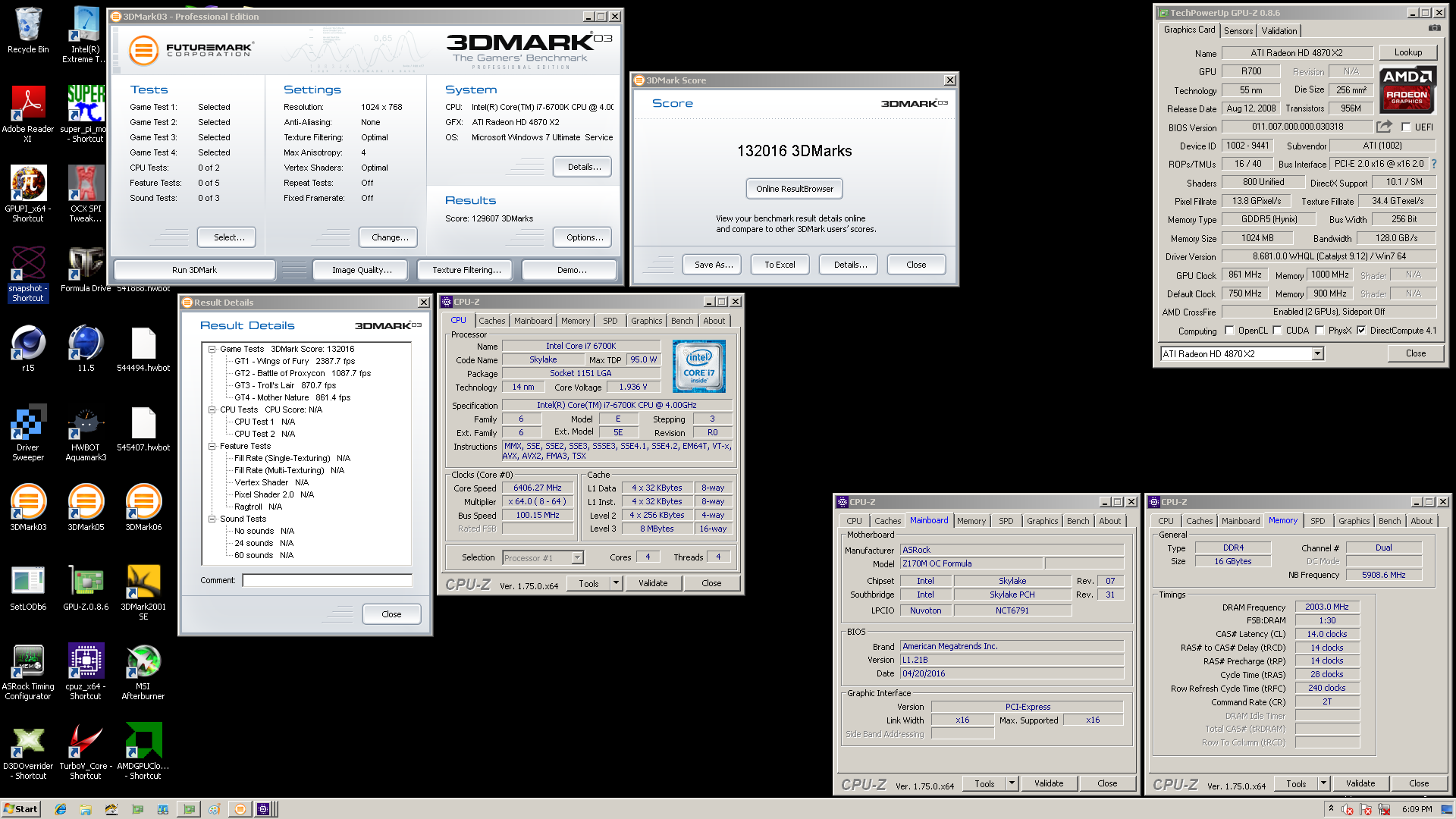Toggle DirectCompute 4.1 checkbox

(x=1361, y=331)
